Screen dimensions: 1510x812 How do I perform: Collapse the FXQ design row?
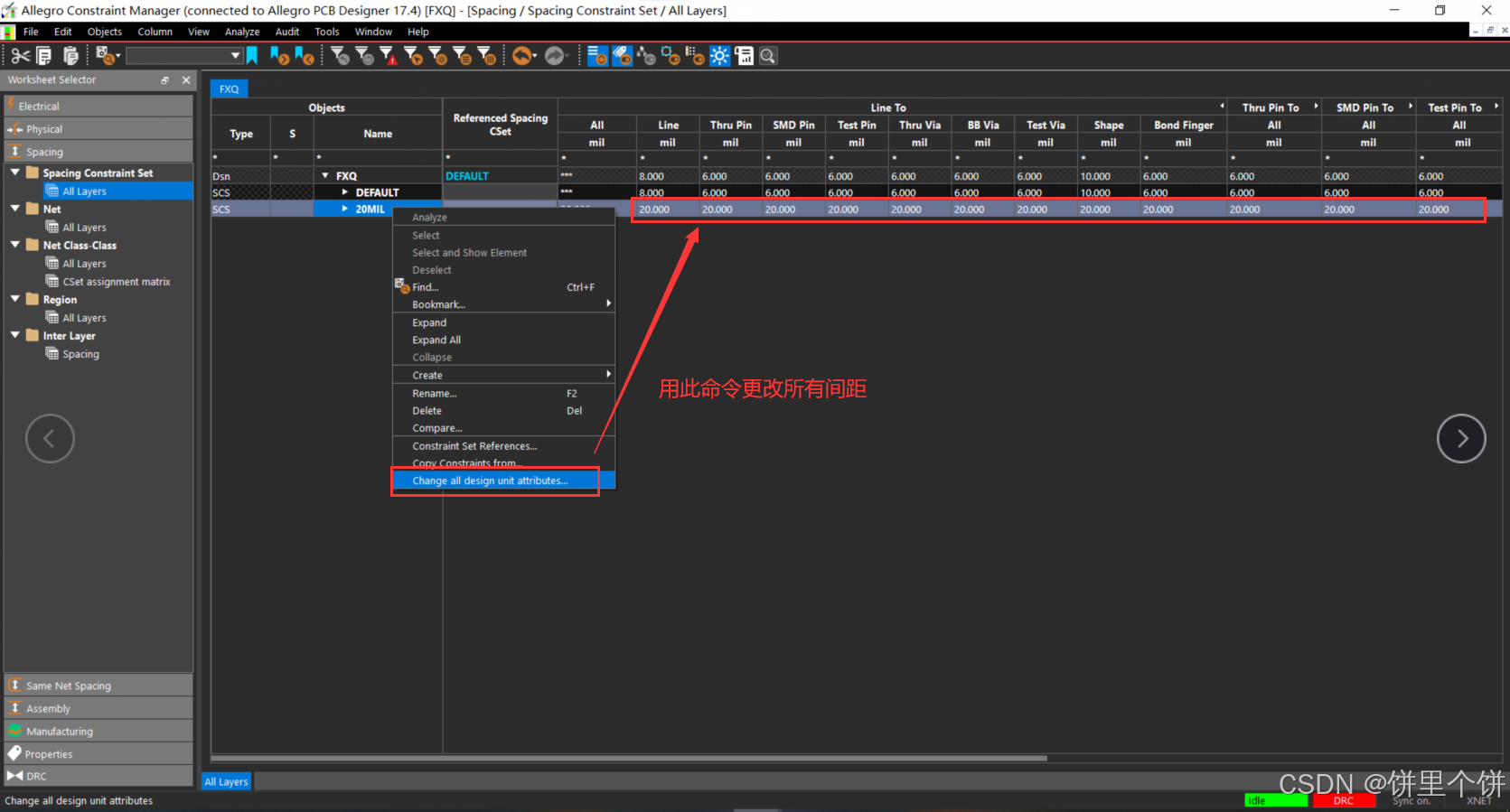pos(326,176)
